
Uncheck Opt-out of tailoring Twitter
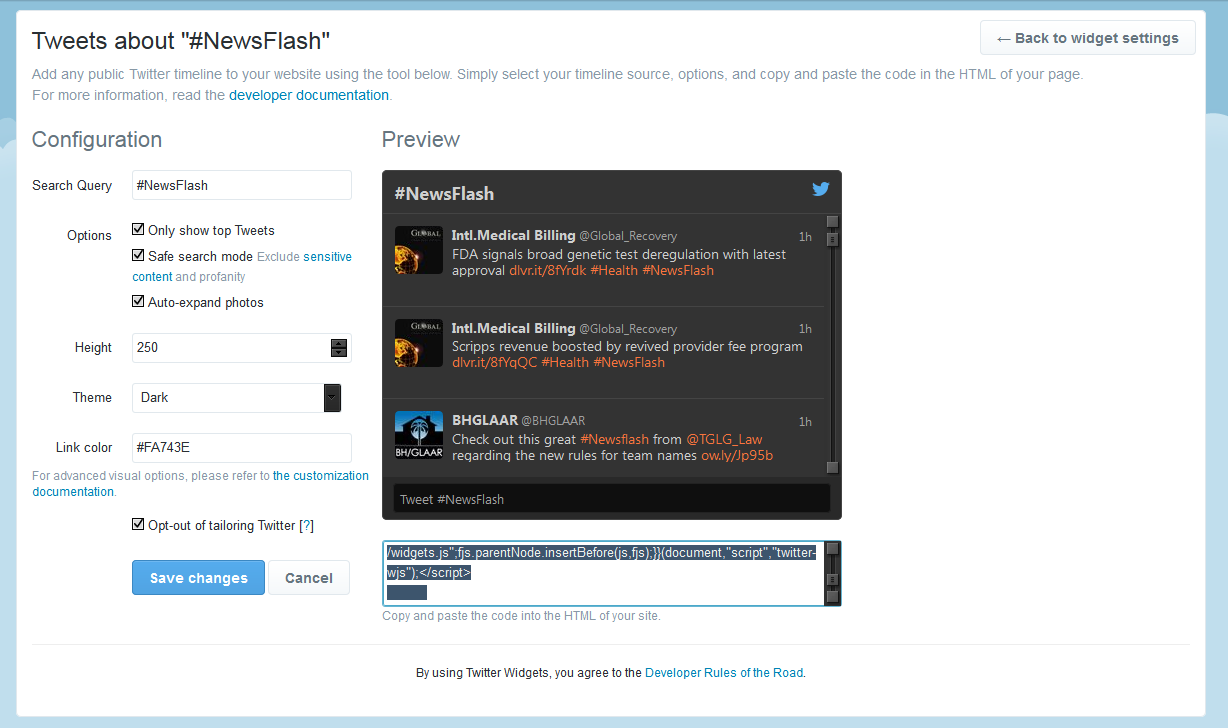(139, 524)
